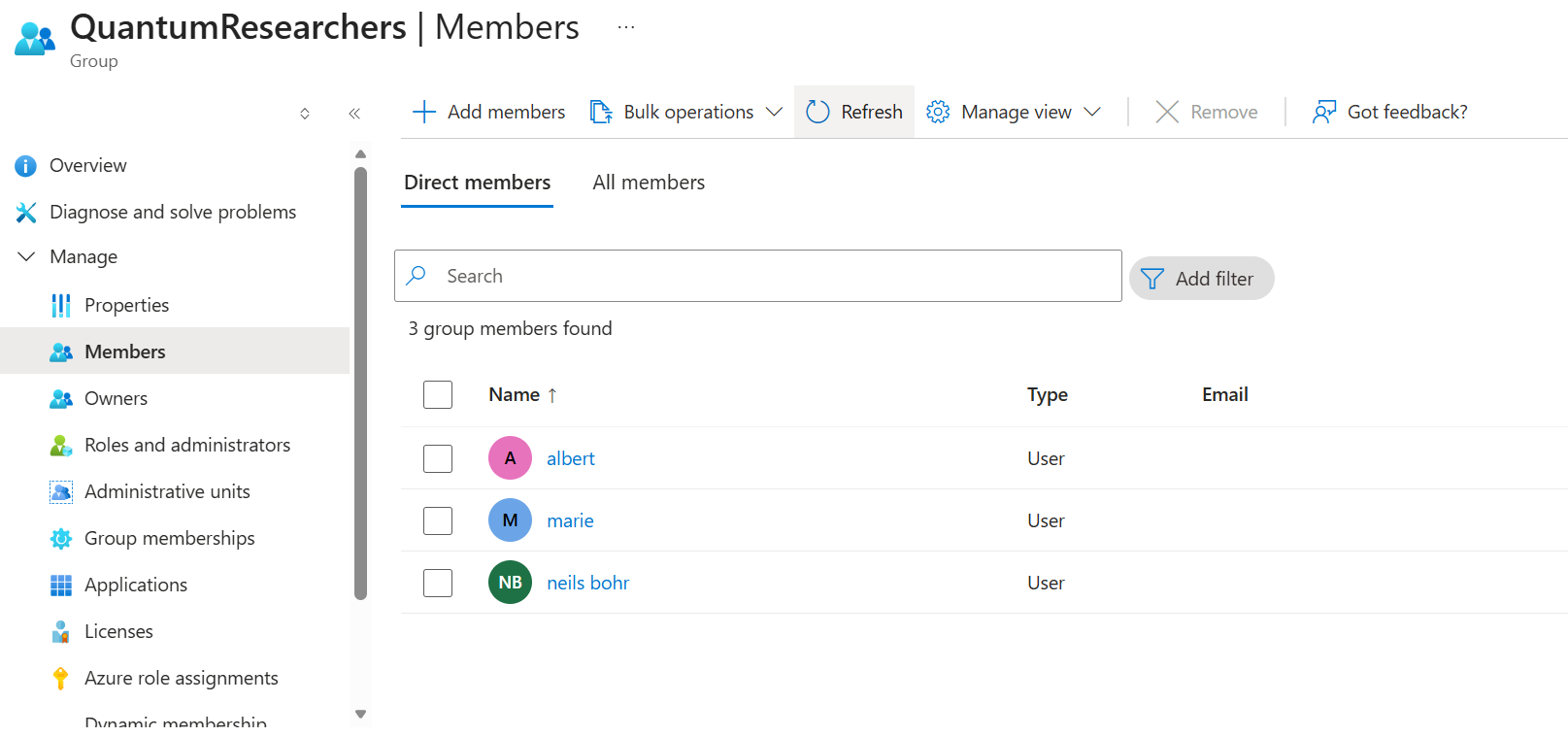
Task: Switch to the All members tab
Action: 649,183
